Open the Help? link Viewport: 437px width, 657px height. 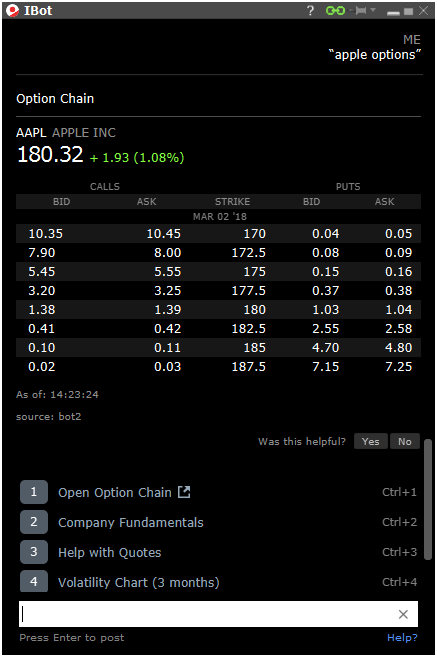pyautogui.click(x=402, y=638)
